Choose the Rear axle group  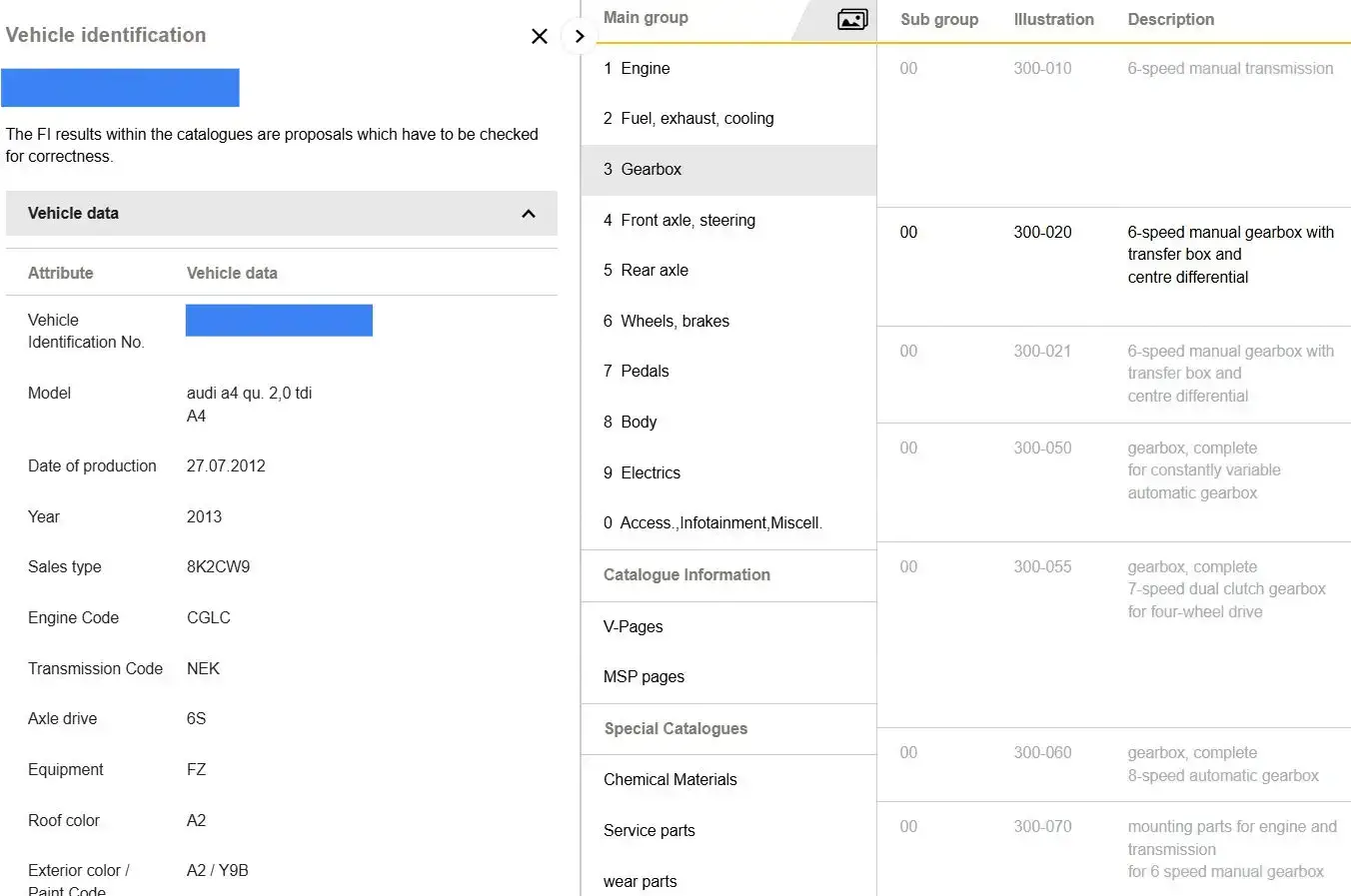point(728,271)
